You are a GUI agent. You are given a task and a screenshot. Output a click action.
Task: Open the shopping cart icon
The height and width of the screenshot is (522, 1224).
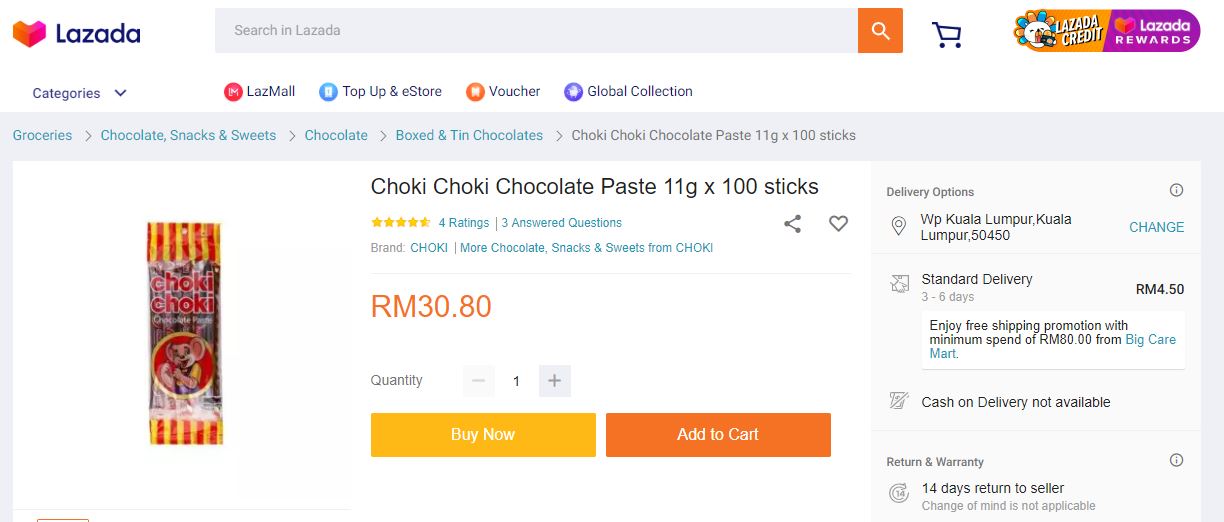click(946, 35)
